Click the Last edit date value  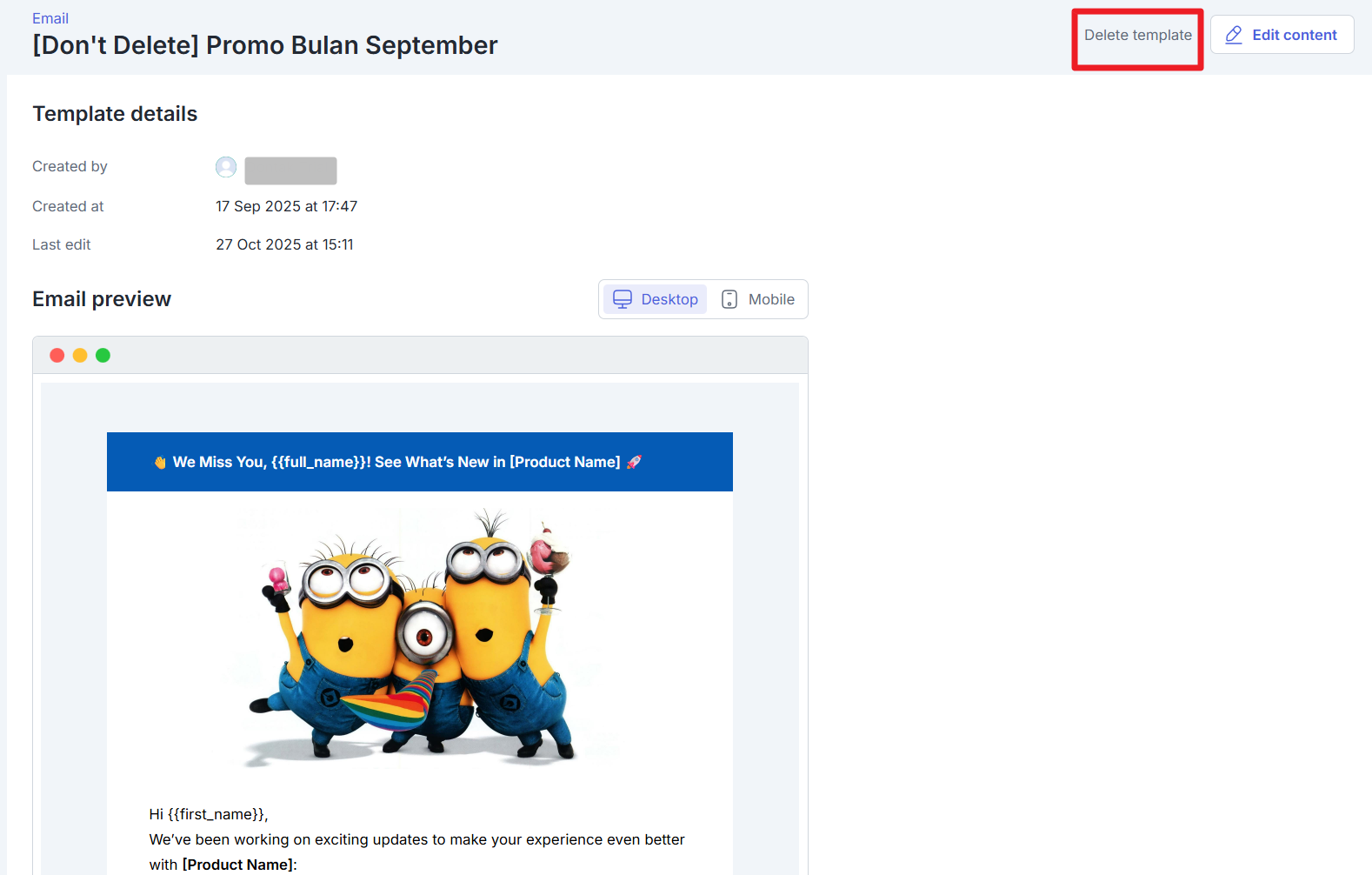284,244
